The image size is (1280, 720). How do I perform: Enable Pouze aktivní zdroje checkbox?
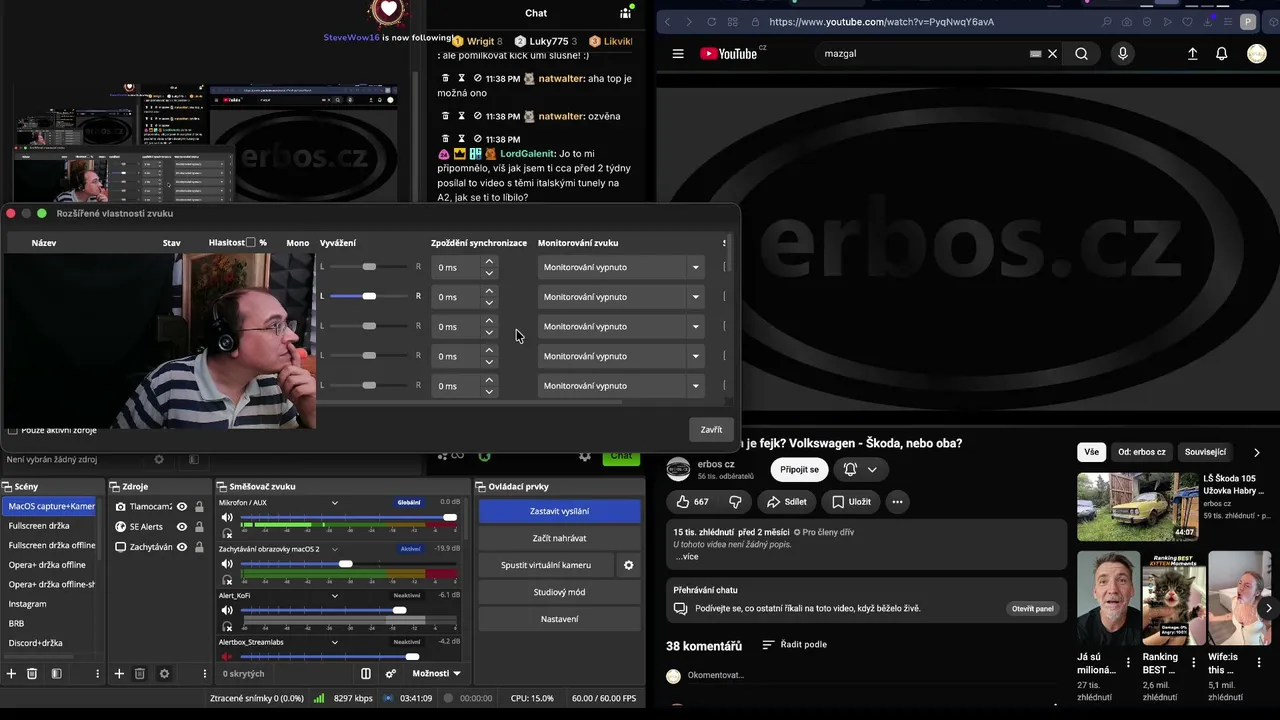point(13,430)
